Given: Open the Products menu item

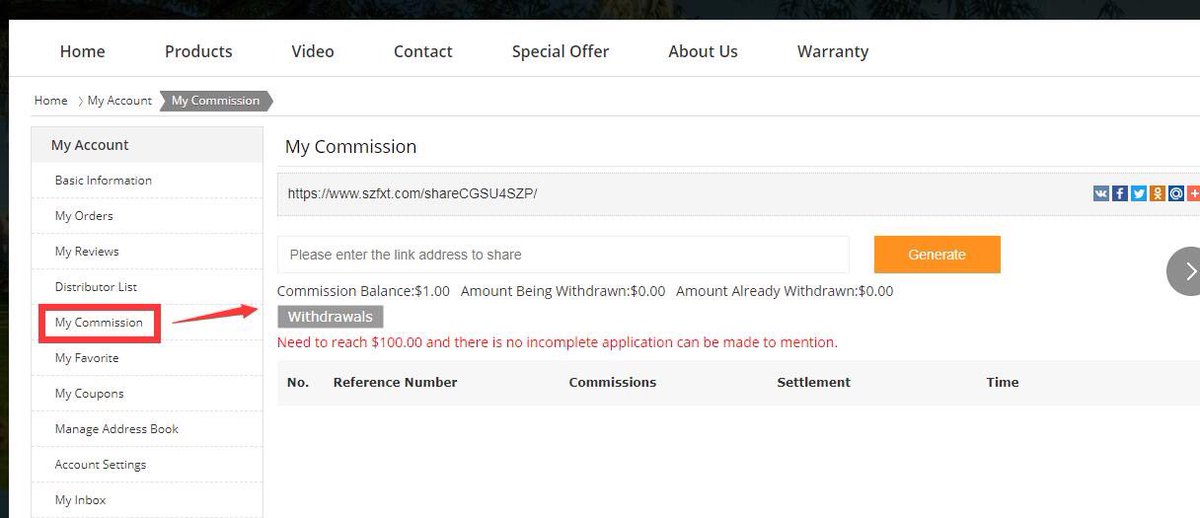Looking at the screenshot, I should point(198,52).
